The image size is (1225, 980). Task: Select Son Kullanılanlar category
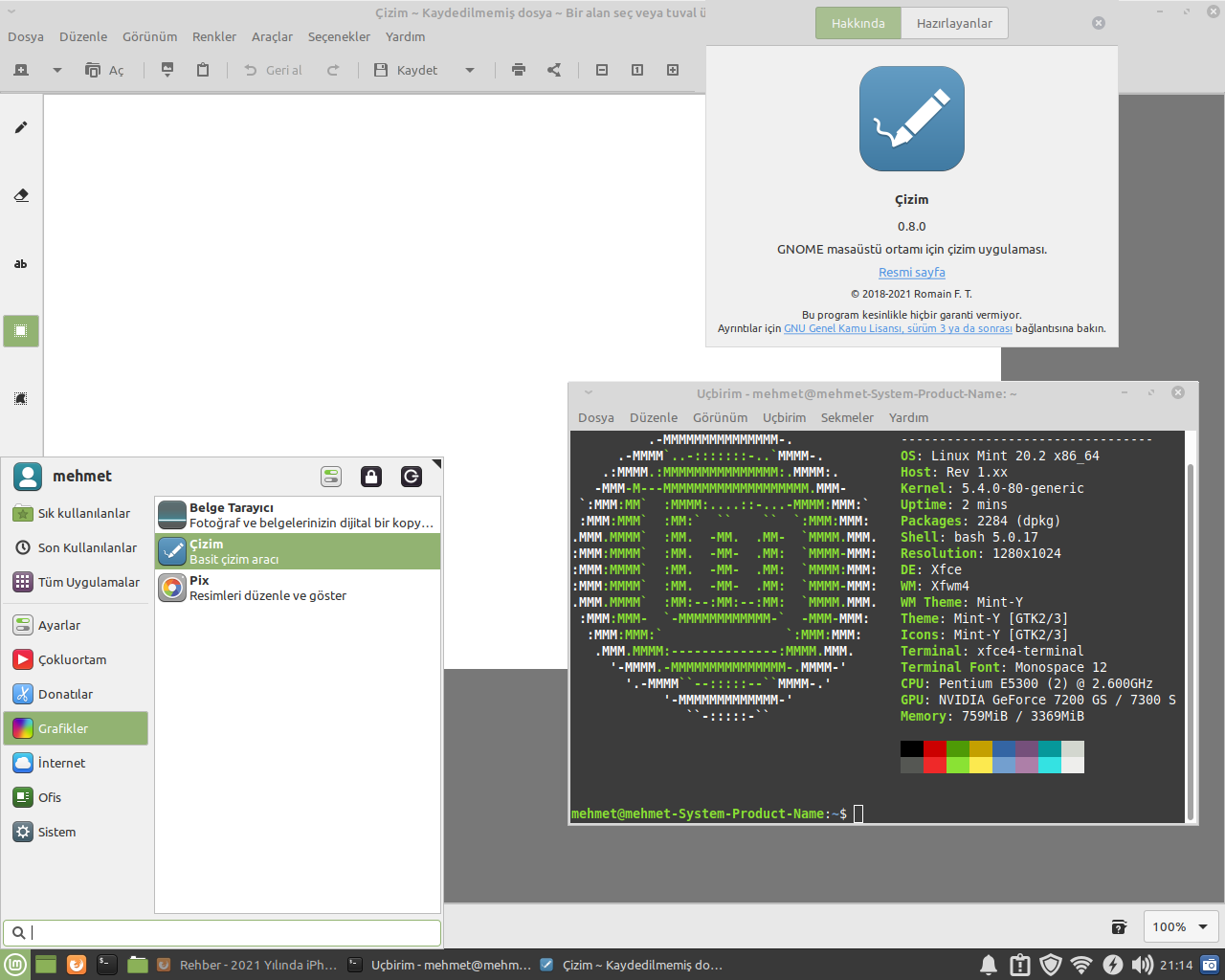[x=76, y=547]
